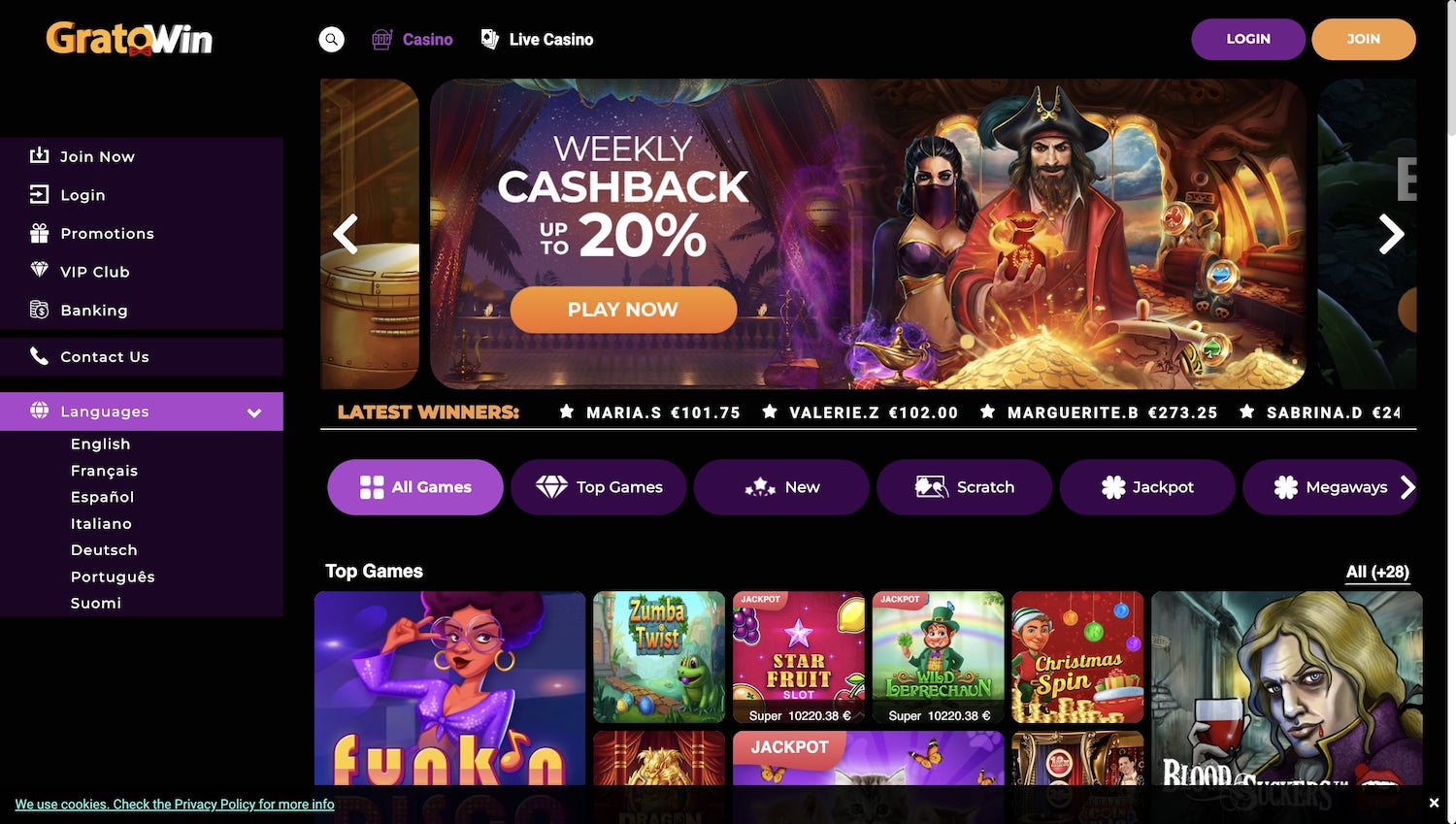Click the Promotions gift icon
This screenshot has width=1456, height=824.
pyautogui.click(x=39, y=233)
